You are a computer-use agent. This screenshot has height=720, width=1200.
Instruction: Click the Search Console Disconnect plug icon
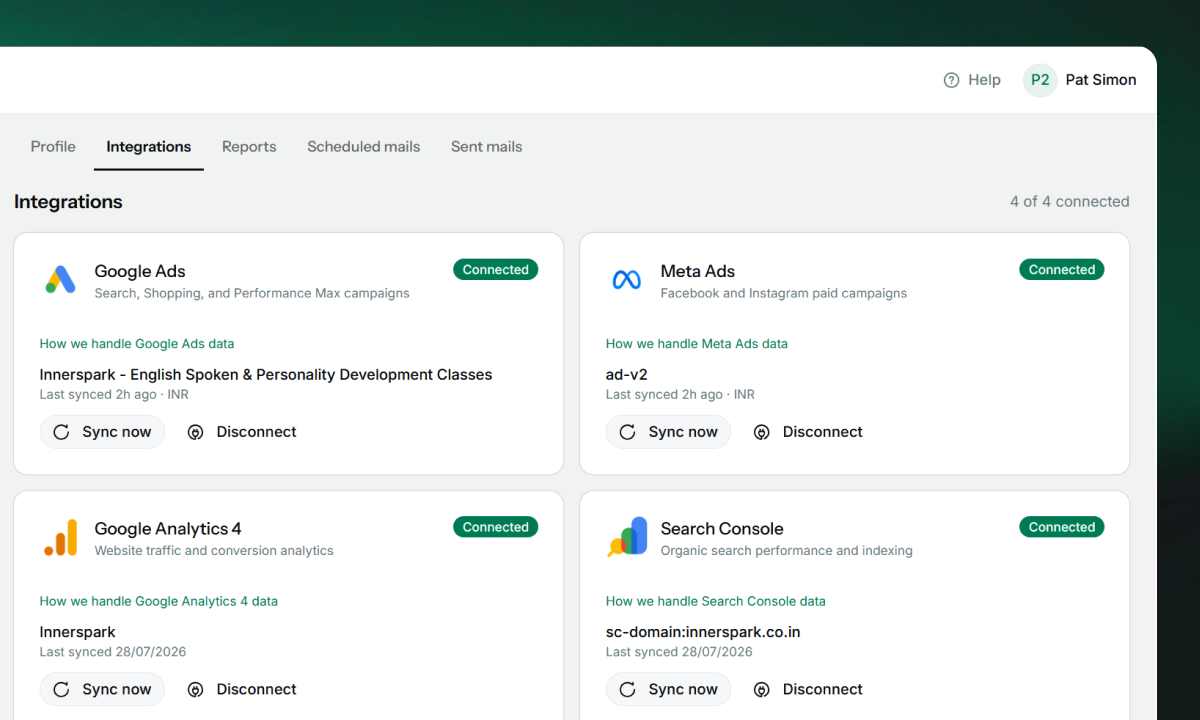pos(762,689)
